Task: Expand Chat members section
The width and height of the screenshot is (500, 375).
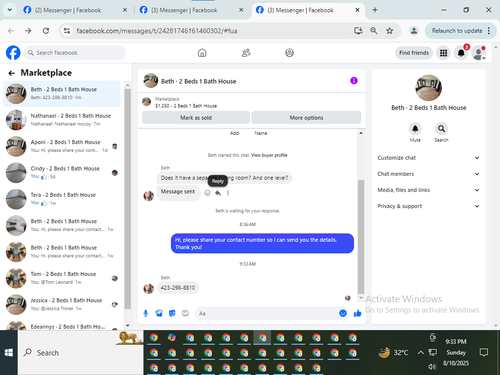Action: 429,174
